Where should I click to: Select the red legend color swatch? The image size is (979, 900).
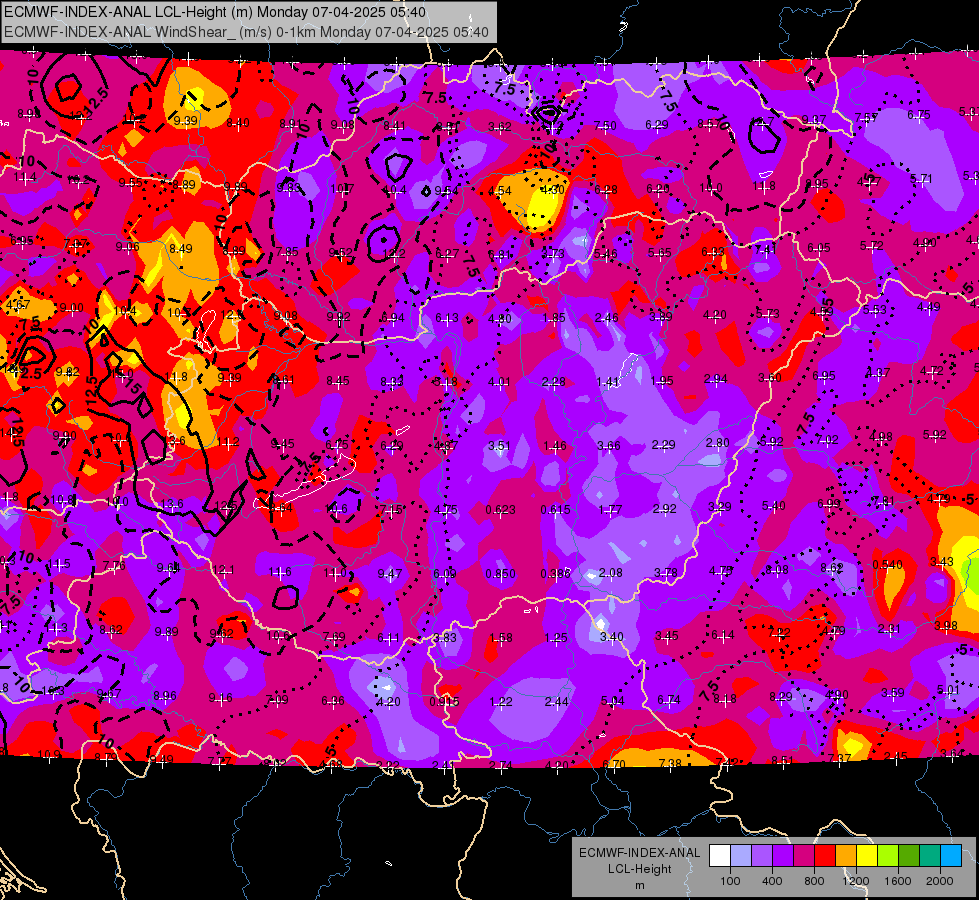tap(825, 856)
